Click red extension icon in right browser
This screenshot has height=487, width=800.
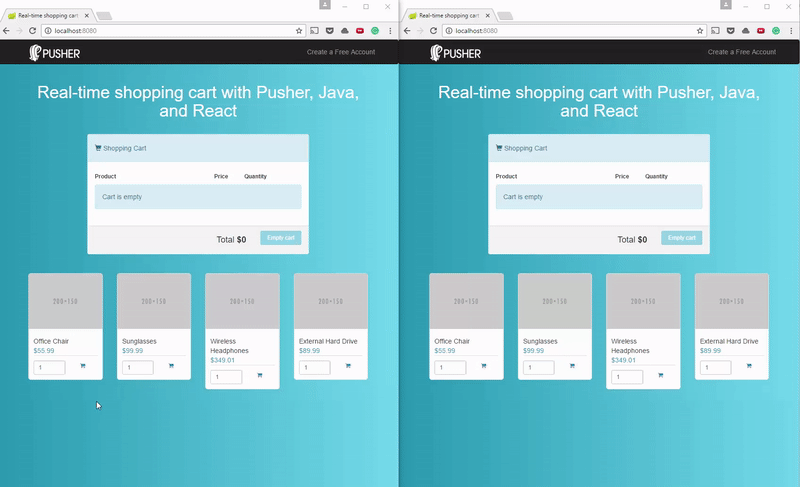click(x=761, y=31)
